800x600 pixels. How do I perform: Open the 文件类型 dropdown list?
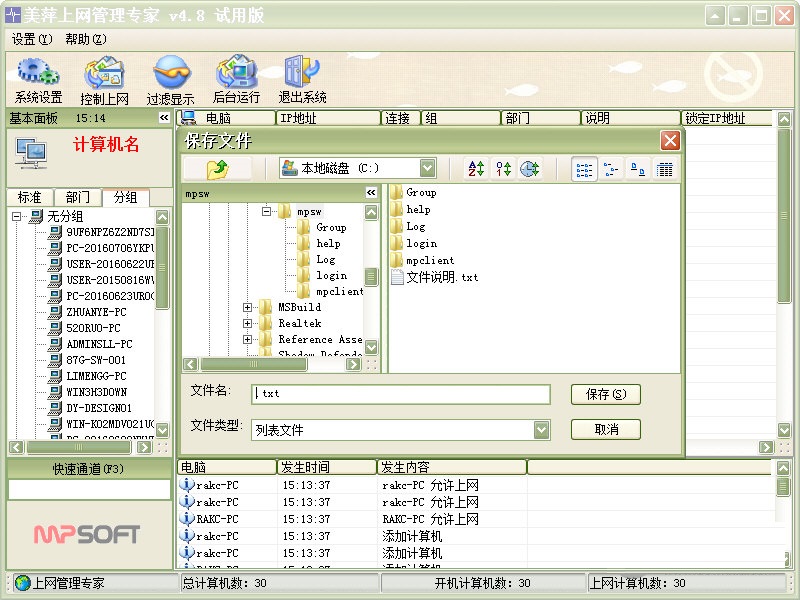(x=541, y=430)
